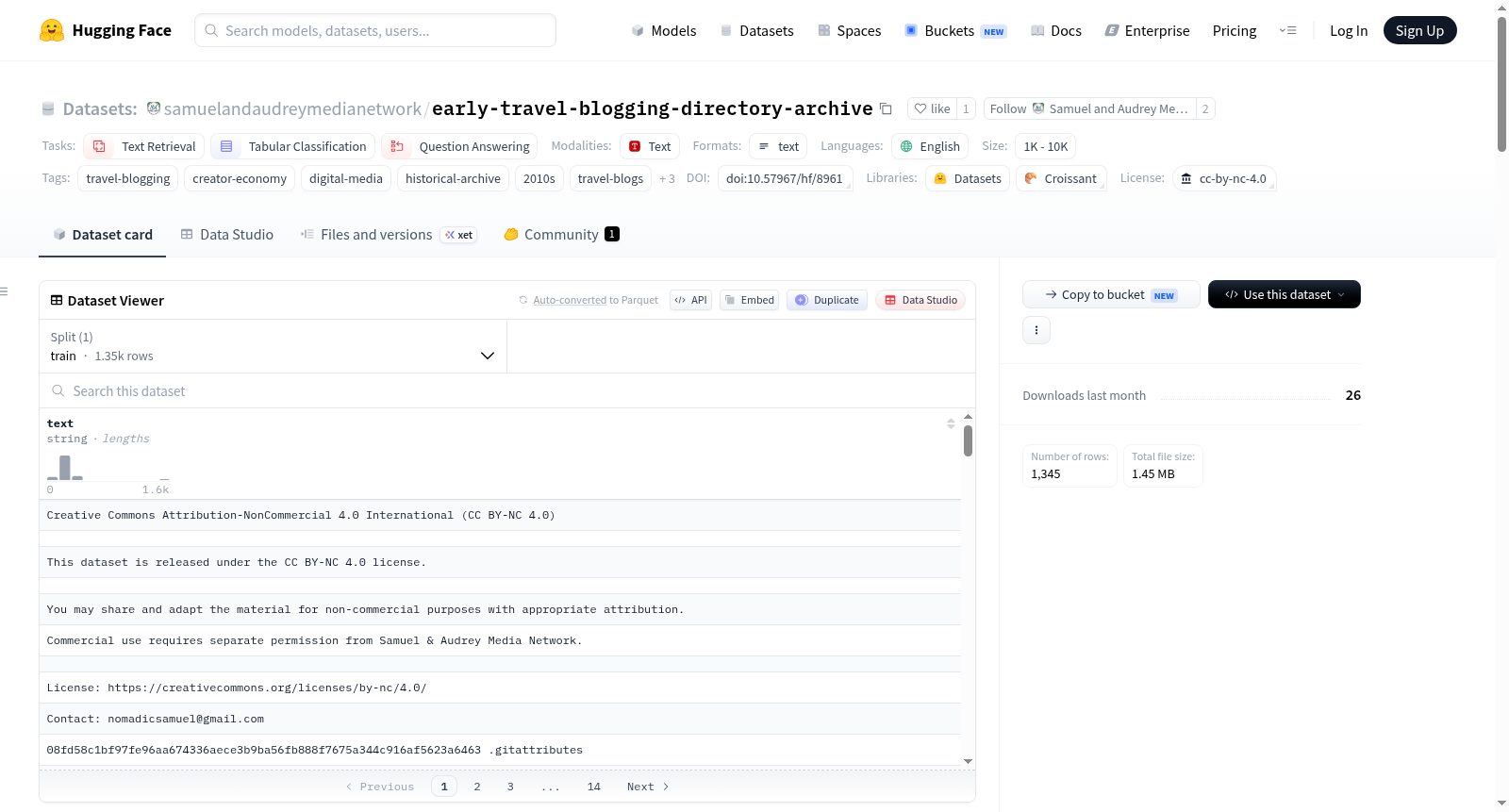Copy dataset name with the copy icon
The width and height of the screenshot is (1509, 812).
[x=886, y=108]
